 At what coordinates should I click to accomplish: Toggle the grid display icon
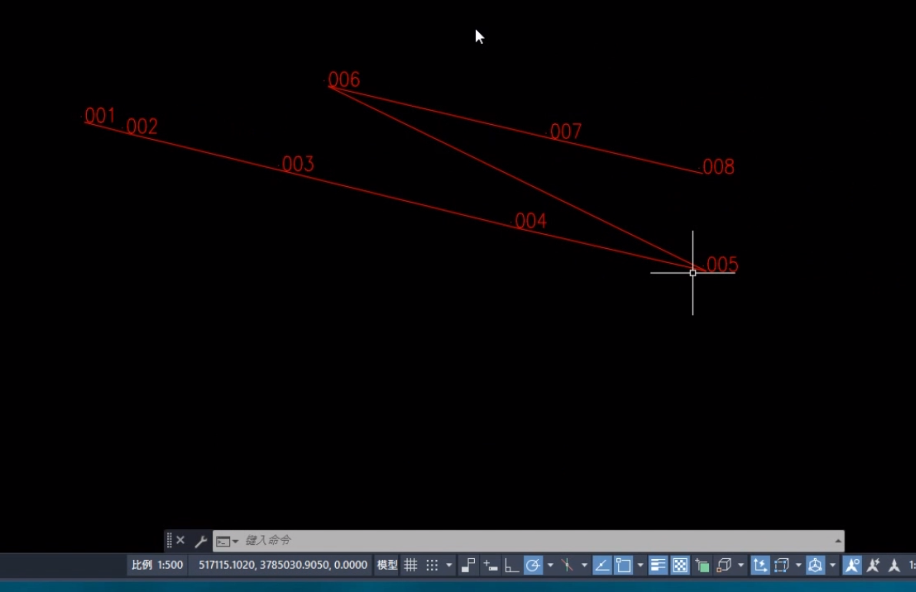coord(410,565)
